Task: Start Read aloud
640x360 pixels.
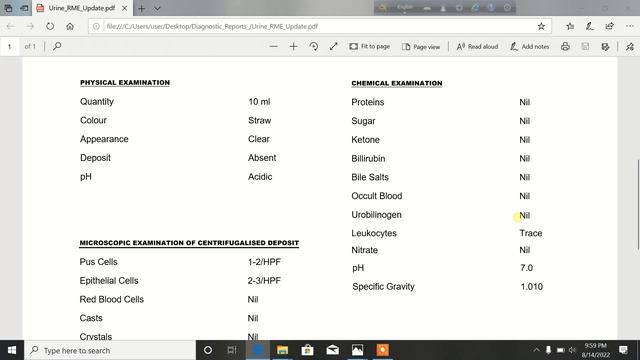Action: 477,47
